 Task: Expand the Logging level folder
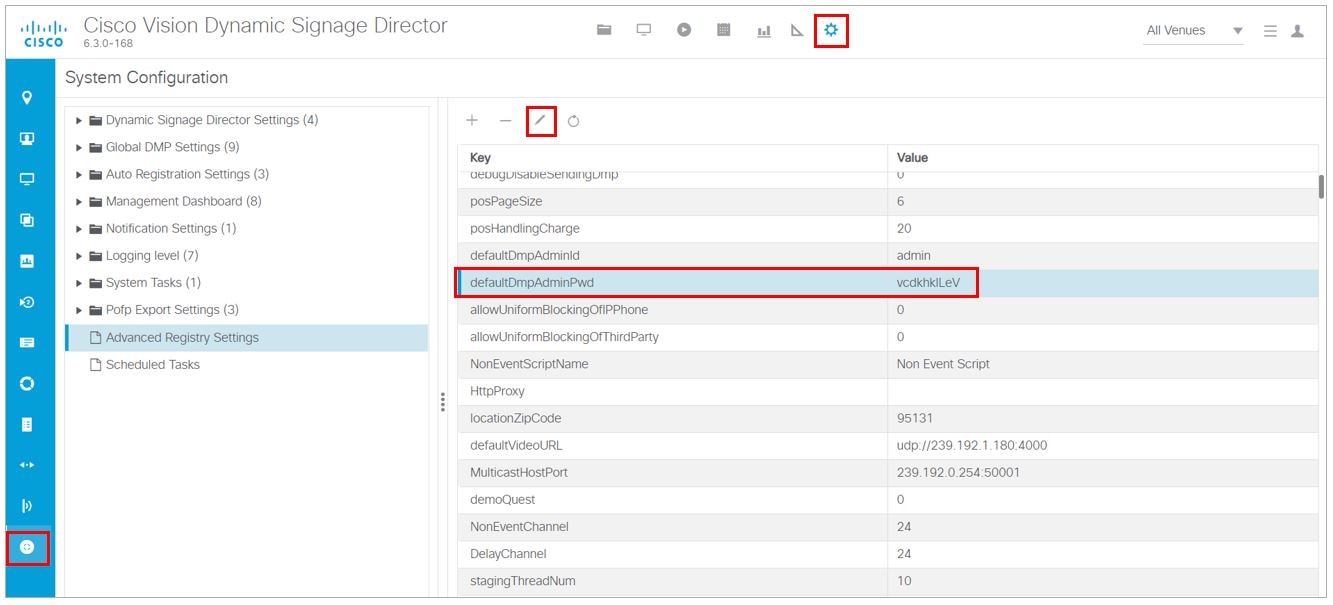click(x=80, y=256)
